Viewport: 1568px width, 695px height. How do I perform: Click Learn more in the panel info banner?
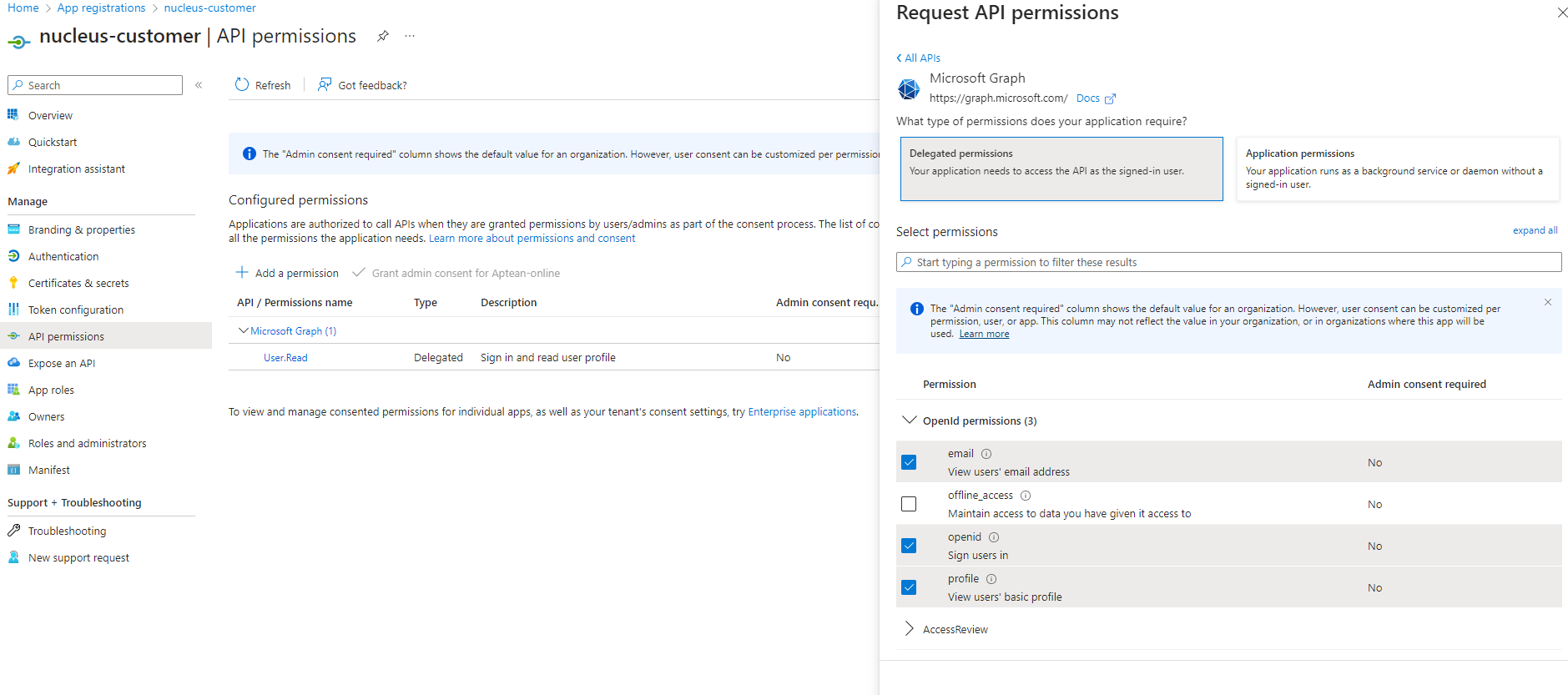click(x=984, y=334)
